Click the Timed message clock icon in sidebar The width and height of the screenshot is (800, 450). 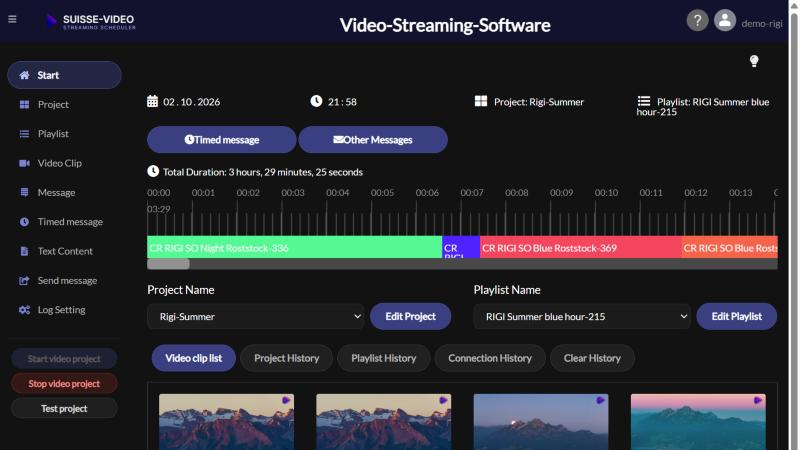click(x=24, y=222)
